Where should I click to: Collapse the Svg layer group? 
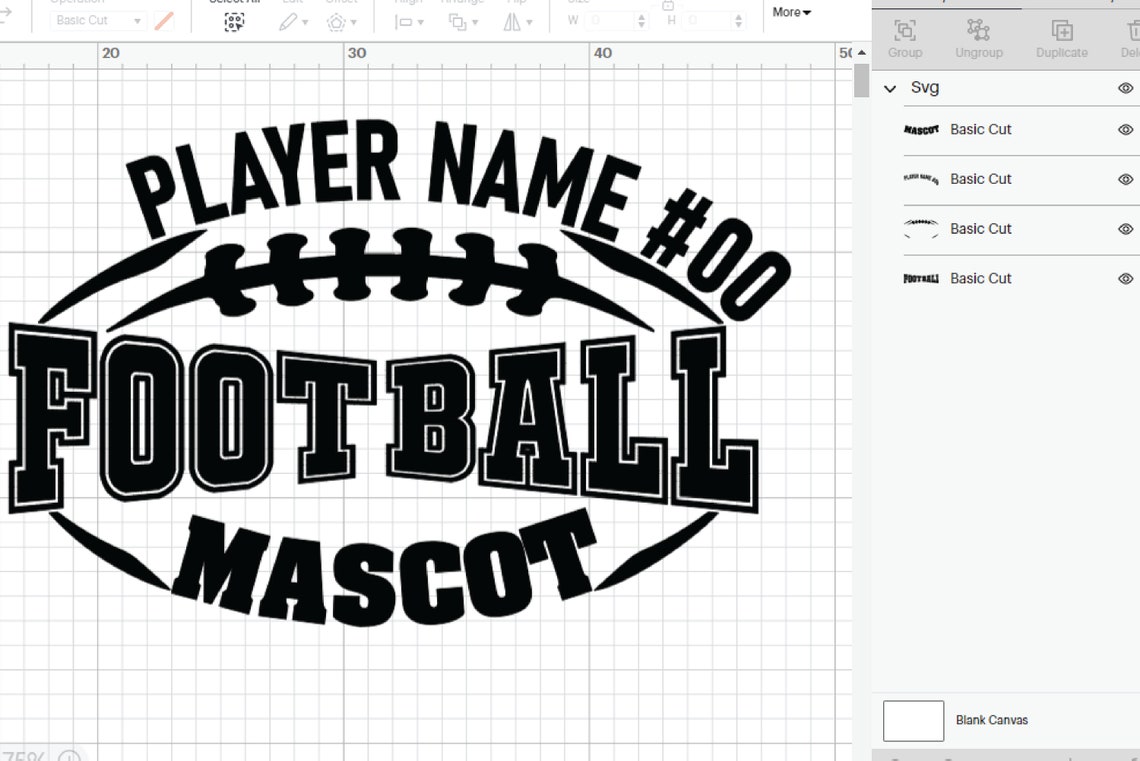[890, 89]
